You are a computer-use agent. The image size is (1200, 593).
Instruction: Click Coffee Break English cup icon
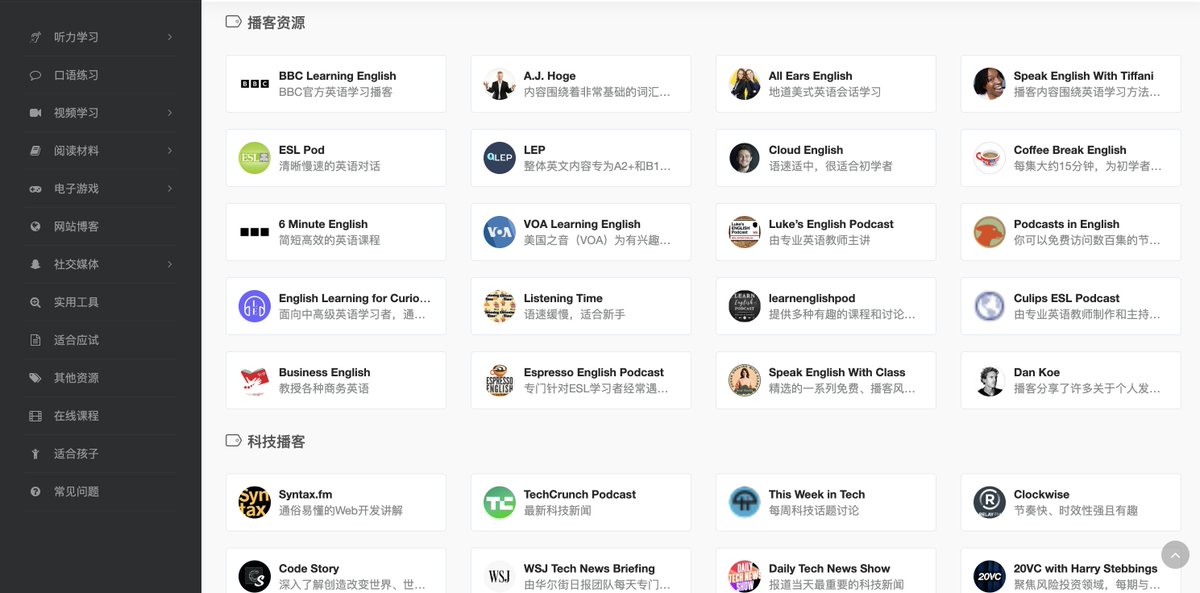coord(989,158)
